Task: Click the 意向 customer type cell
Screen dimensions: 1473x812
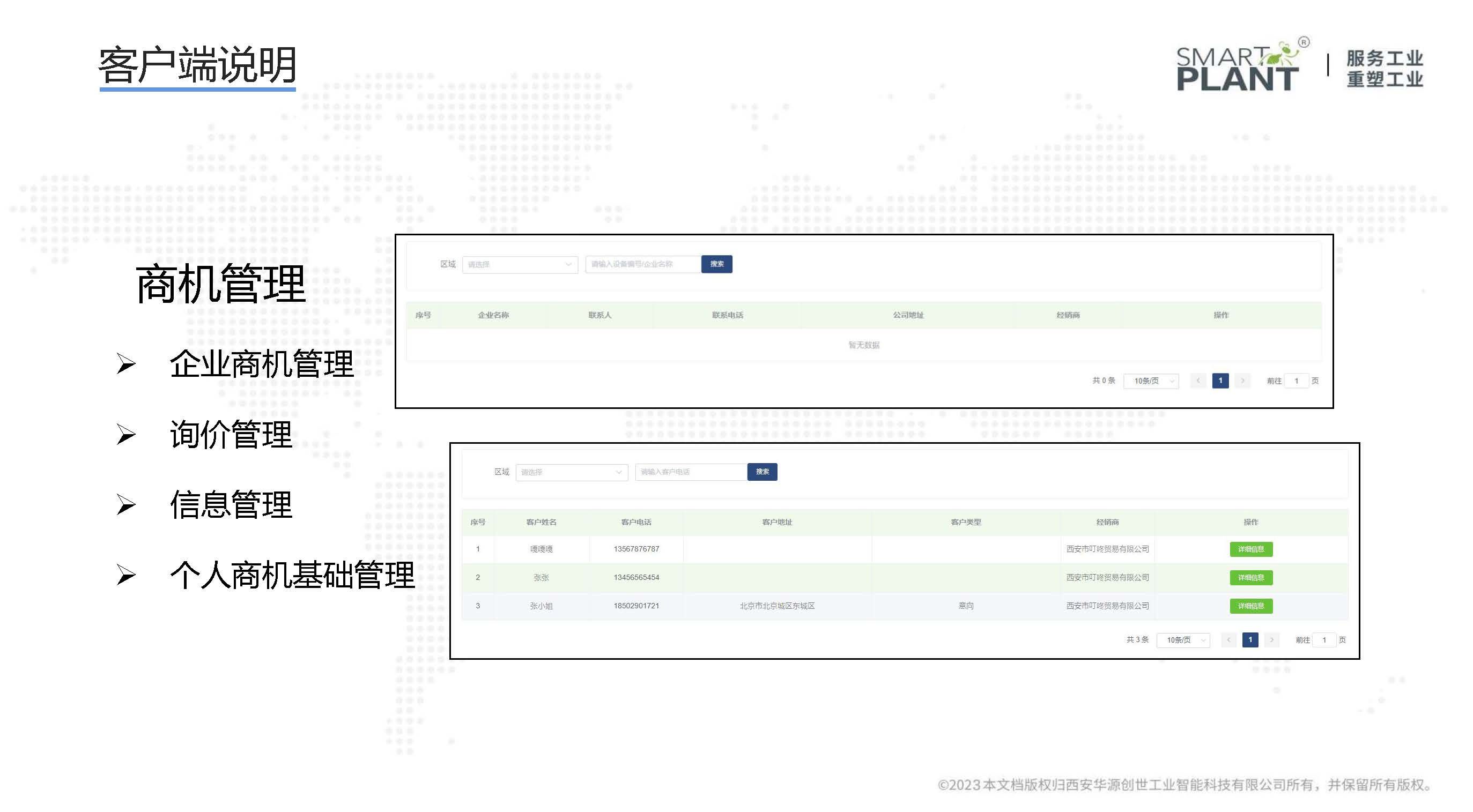Action: pyautogui.click(x=966, y=606)
